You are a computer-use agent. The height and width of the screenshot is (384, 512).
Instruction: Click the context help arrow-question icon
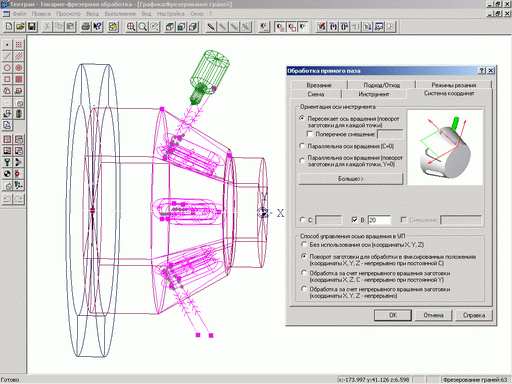97,26
